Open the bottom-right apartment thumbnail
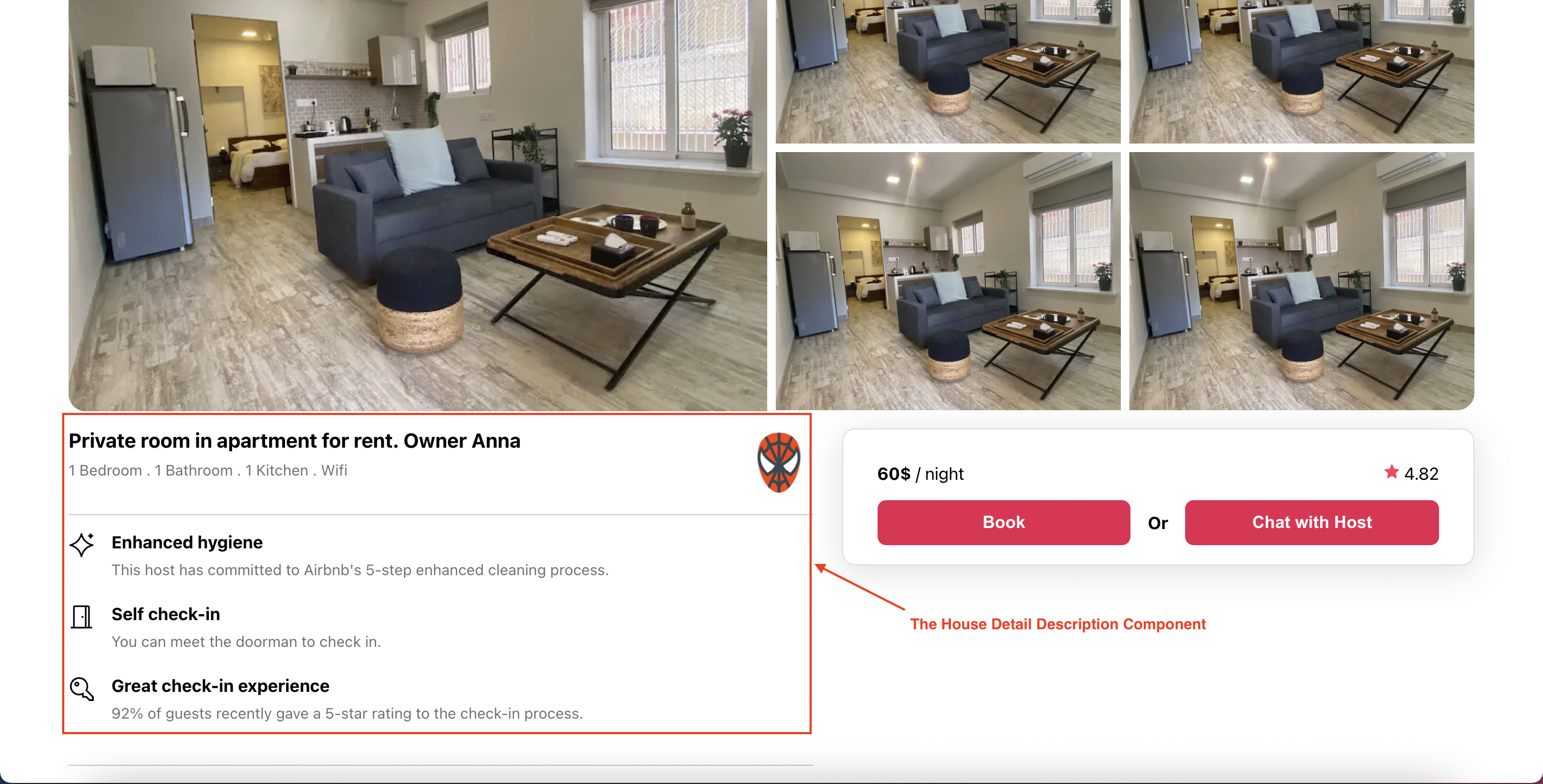1543x784 pixels. pyautogui.click(x=1301, y=281)
